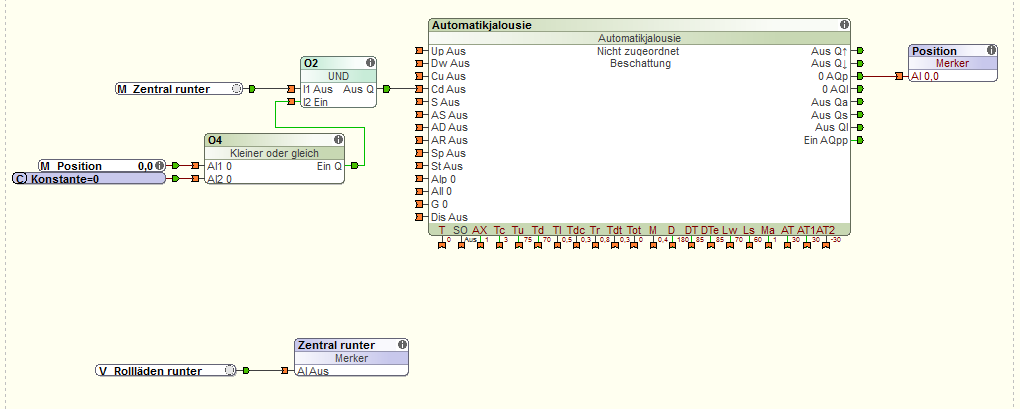The height and width of the screenshot is (409, 1020).
Task: Click AI2 input connector of O4
Action: (195, 178)
